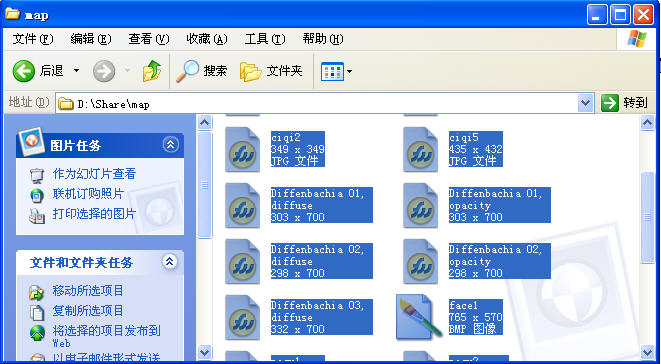Click the file list scroll down arrow
The height and width of the screenshot is (364, 661).
[x=648, y=352]
